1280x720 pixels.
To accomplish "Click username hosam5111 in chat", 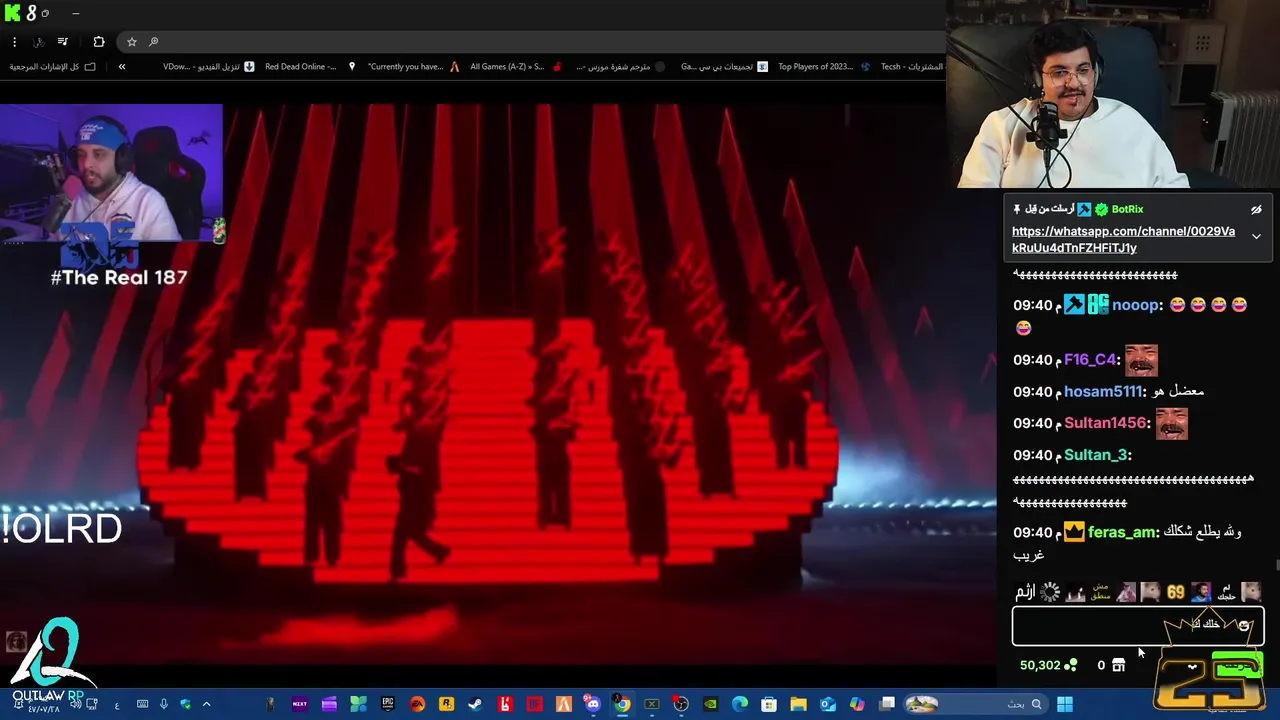I will [x=1103, y=392].
